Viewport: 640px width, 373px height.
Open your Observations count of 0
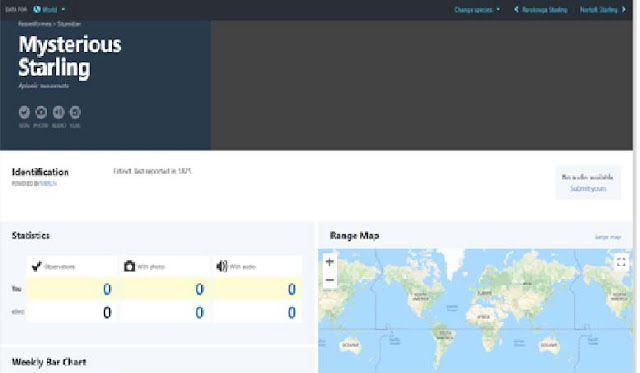click(107, 289)
